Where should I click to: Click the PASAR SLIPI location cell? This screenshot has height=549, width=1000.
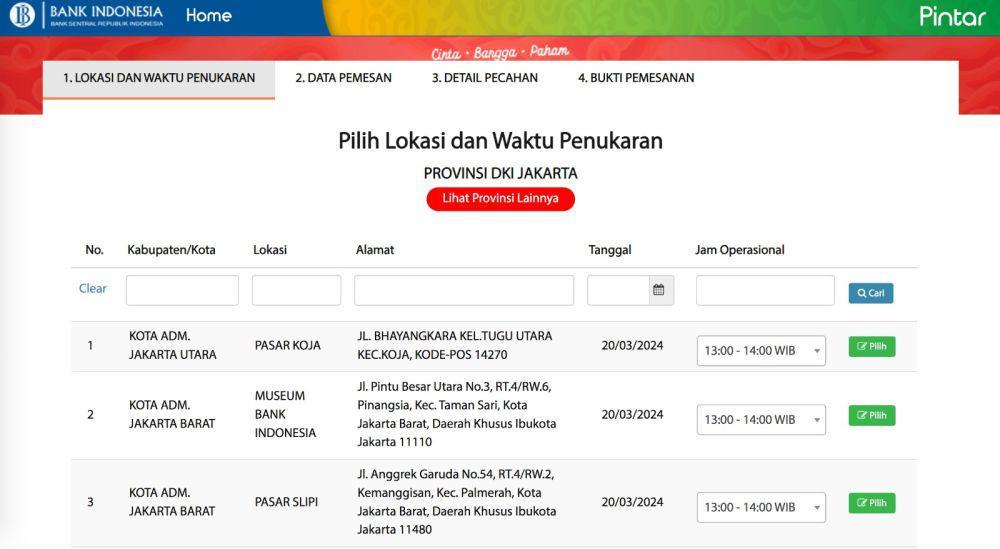pyautogui.click(x=286, y=502)
